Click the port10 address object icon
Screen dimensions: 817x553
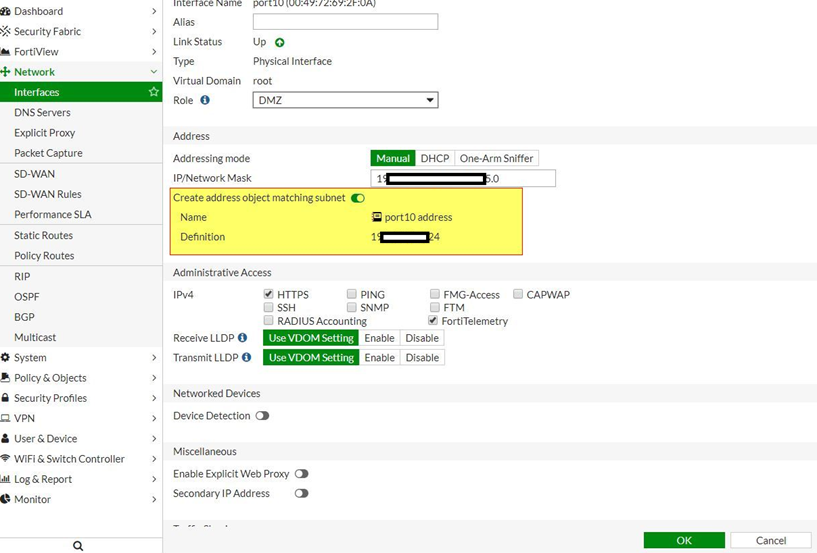tap(377, 217)
